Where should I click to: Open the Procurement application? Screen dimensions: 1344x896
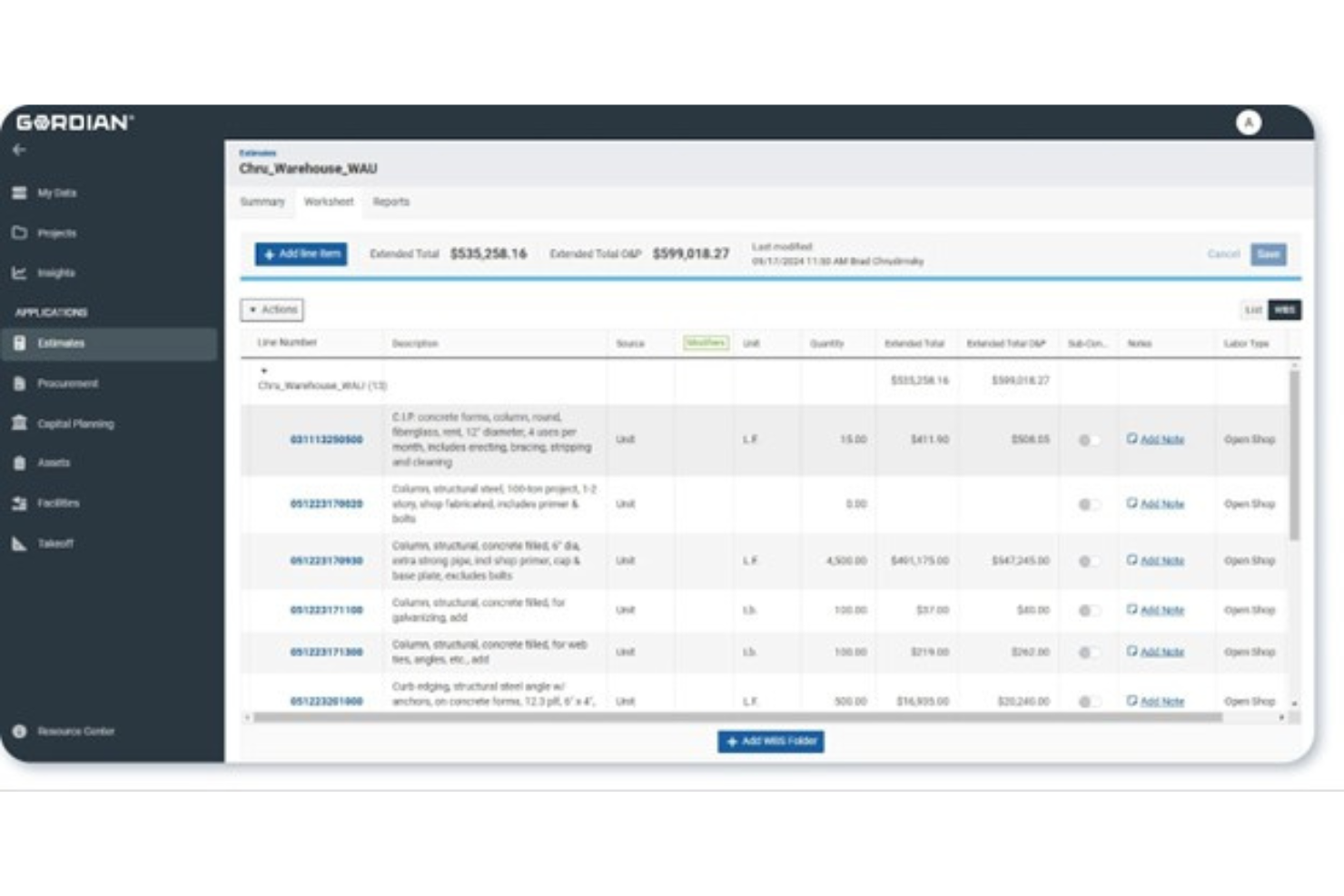click(x=68, y=383)
